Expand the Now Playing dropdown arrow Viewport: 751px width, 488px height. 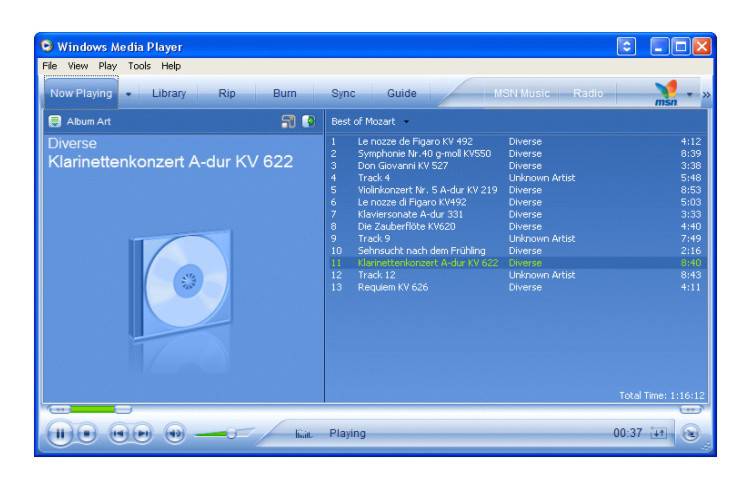[x=129, y=93]
